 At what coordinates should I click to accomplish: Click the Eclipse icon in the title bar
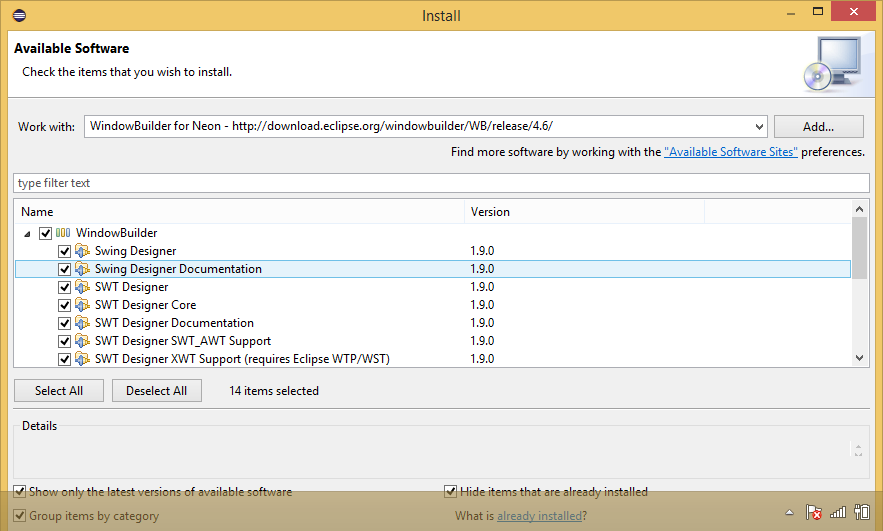click(x=20, y=15)
